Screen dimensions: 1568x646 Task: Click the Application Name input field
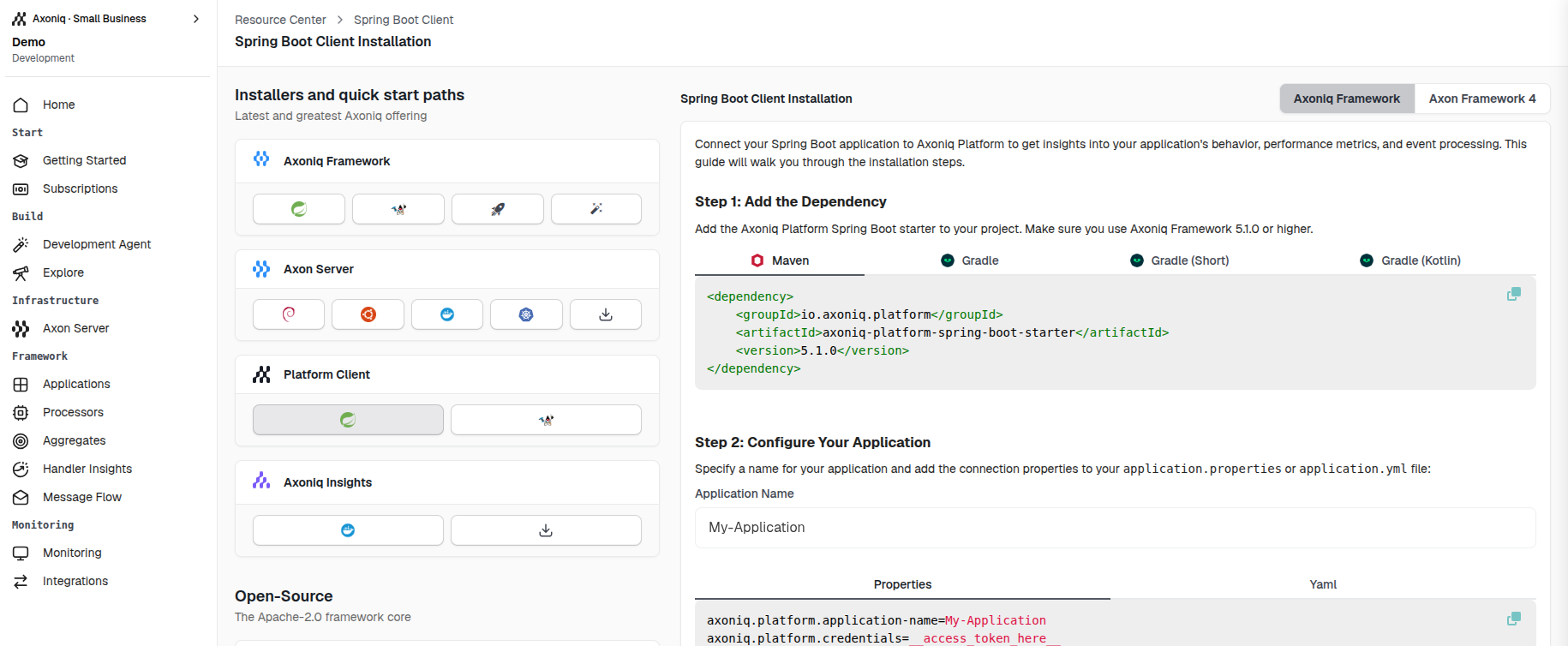(x=1115, y=528)
